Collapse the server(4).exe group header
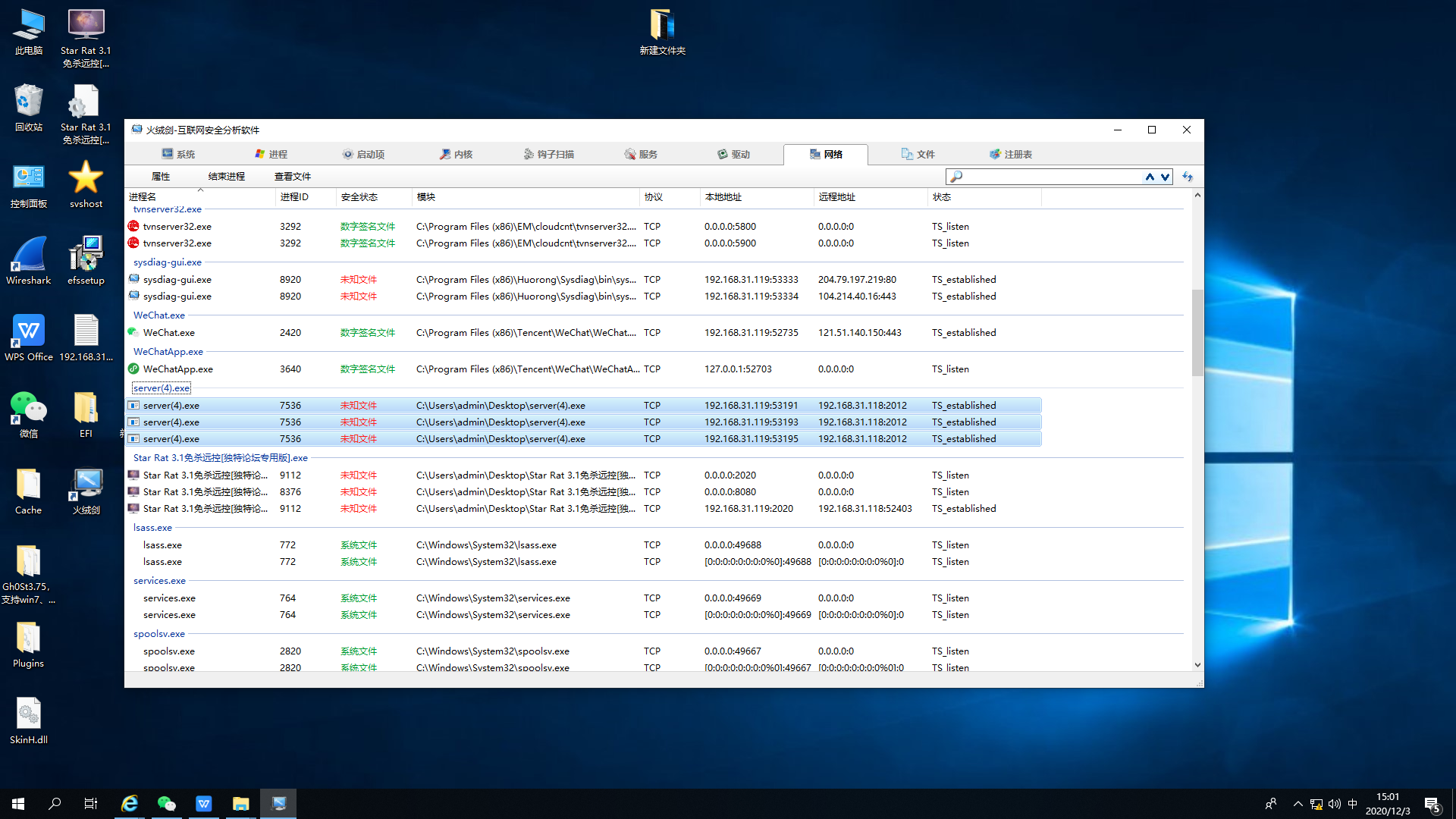Image resolution: width=1456 pixels, height=819 pixels. click(x=162, y=388)
